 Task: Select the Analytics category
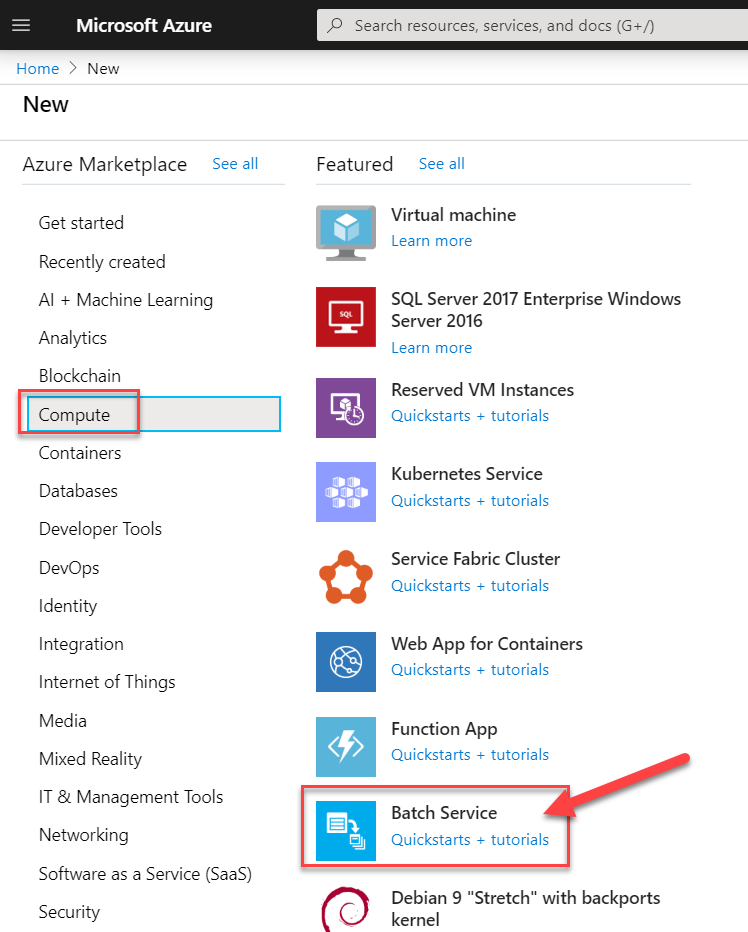click(73, 338)
